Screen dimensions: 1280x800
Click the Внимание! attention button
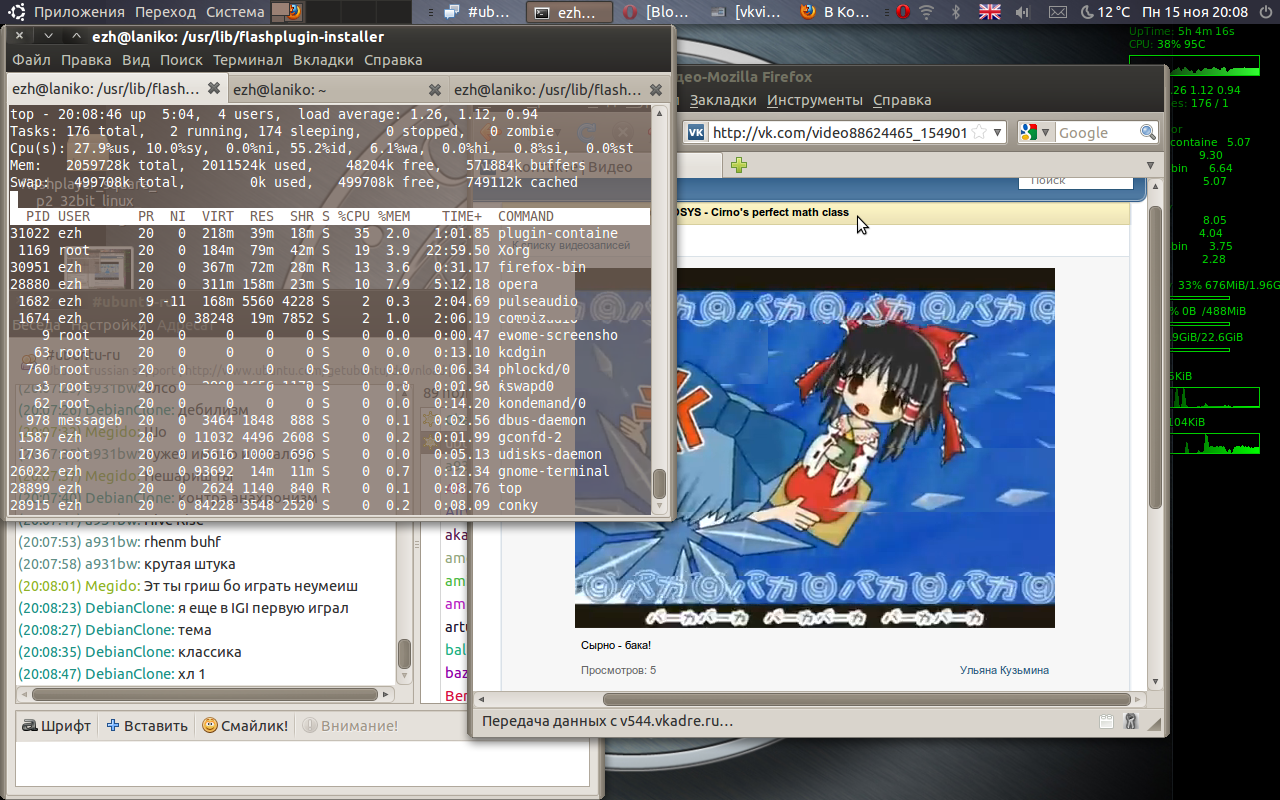pos(350,726)
